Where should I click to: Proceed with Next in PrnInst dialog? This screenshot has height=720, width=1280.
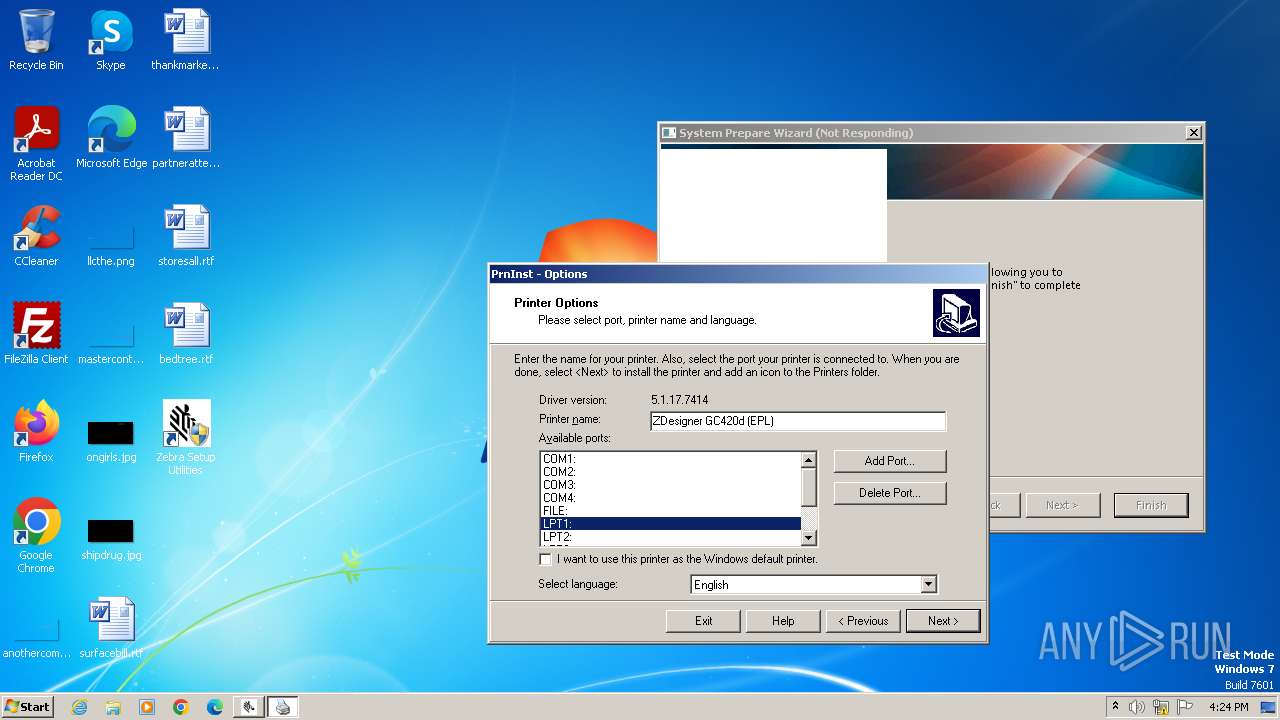(x=943, y=621)
